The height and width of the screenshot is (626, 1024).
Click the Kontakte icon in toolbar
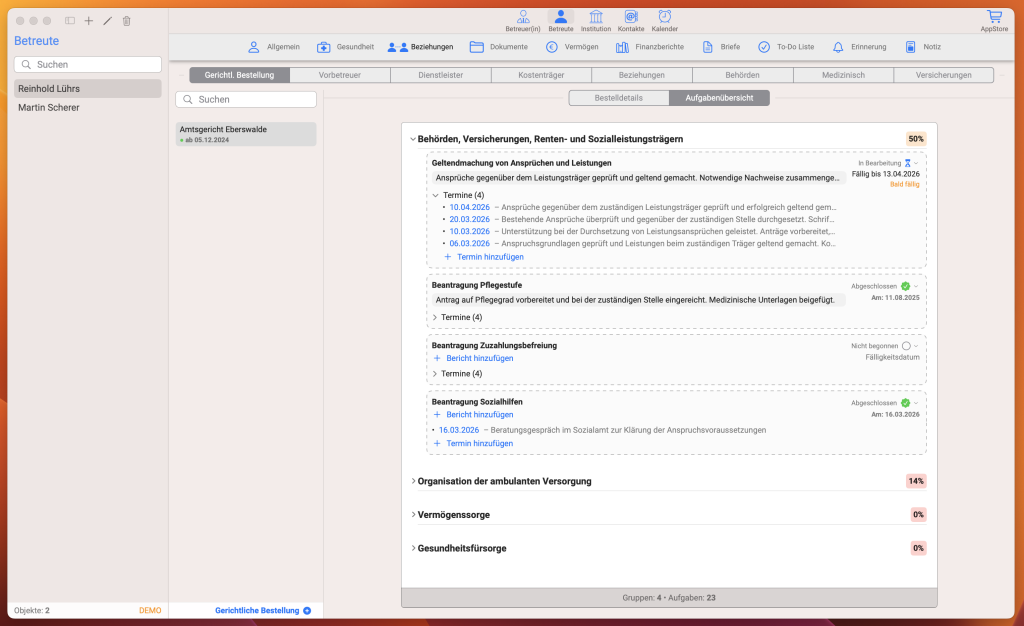point(631,17)
